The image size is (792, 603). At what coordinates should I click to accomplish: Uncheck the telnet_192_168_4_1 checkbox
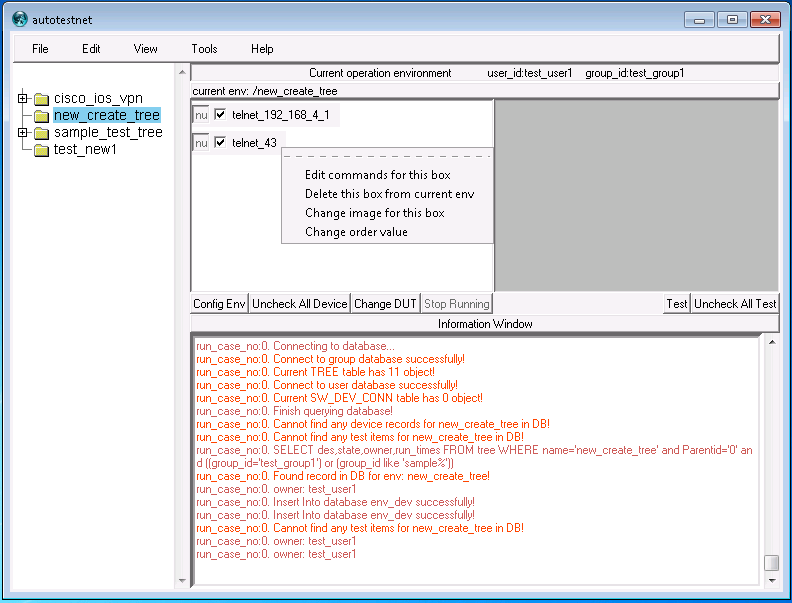(x=221, y=115)
